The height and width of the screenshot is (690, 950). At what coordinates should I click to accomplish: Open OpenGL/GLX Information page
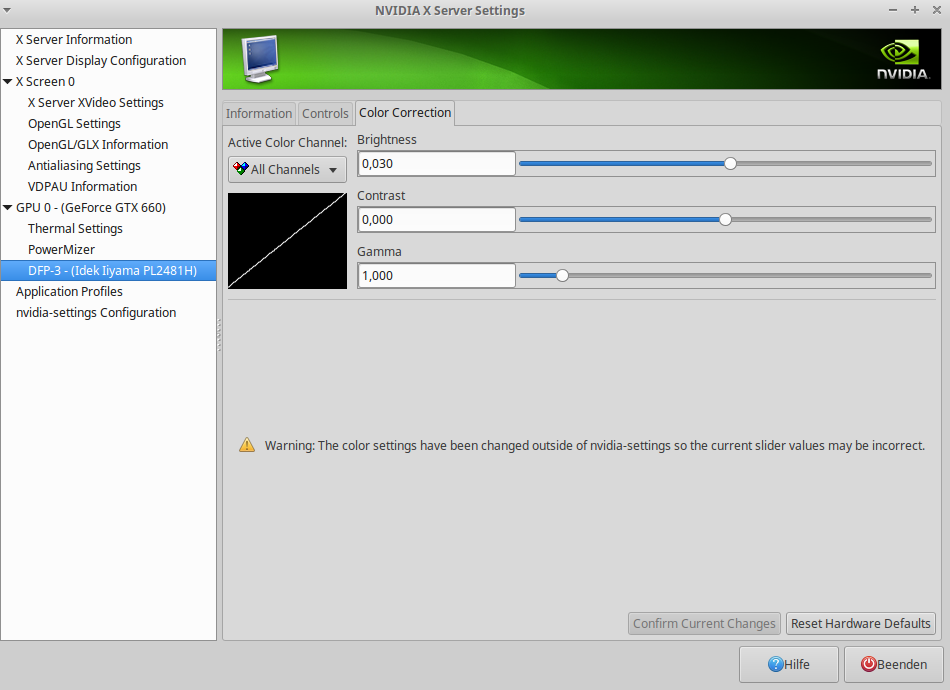click(98, 144)
